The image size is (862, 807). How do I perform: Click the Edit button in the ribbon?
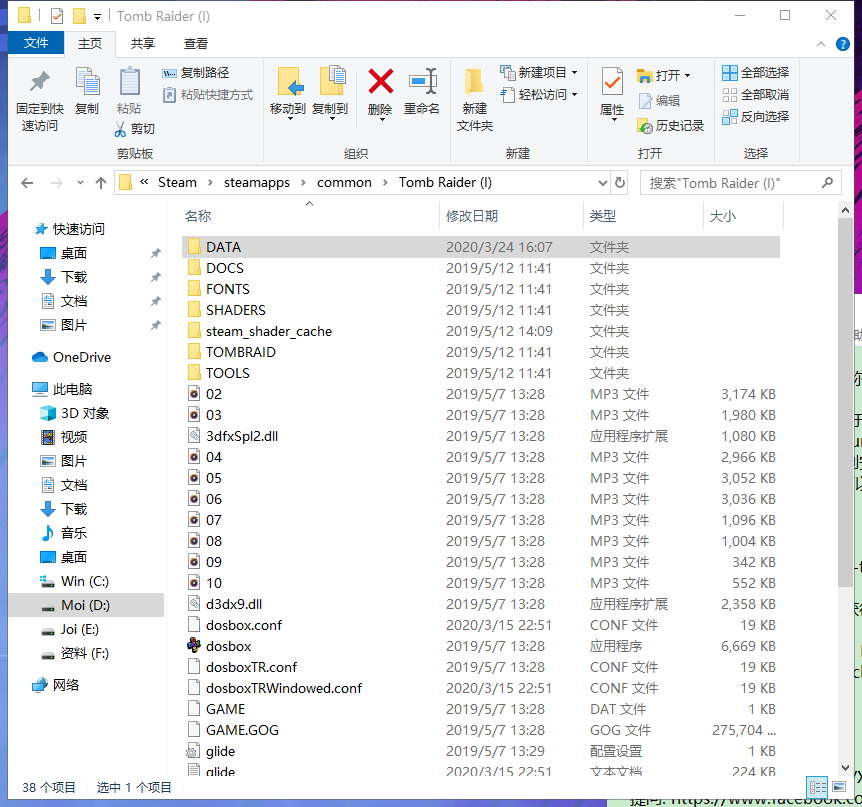[659, 101]
